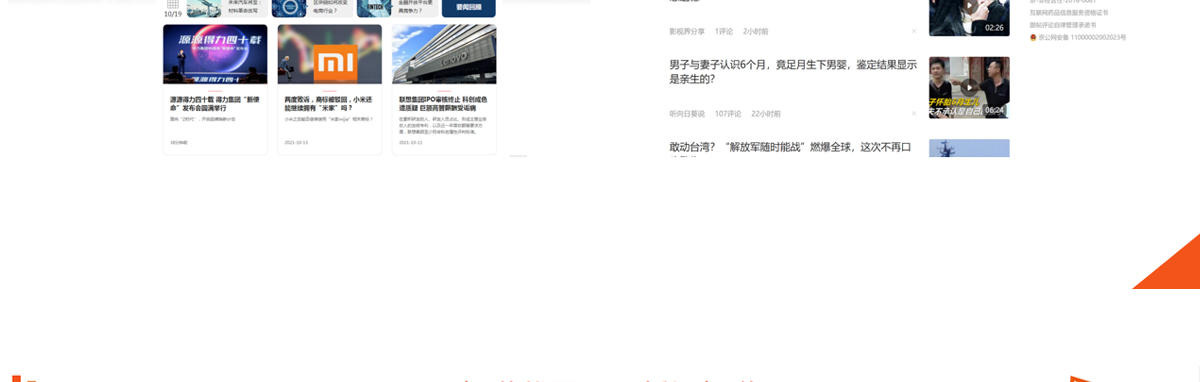The height and width of the screenshot is (382, 1200).
Task: Open the 跟帖评论自律管理承诺书 footer link
Action: point(1063,25)
